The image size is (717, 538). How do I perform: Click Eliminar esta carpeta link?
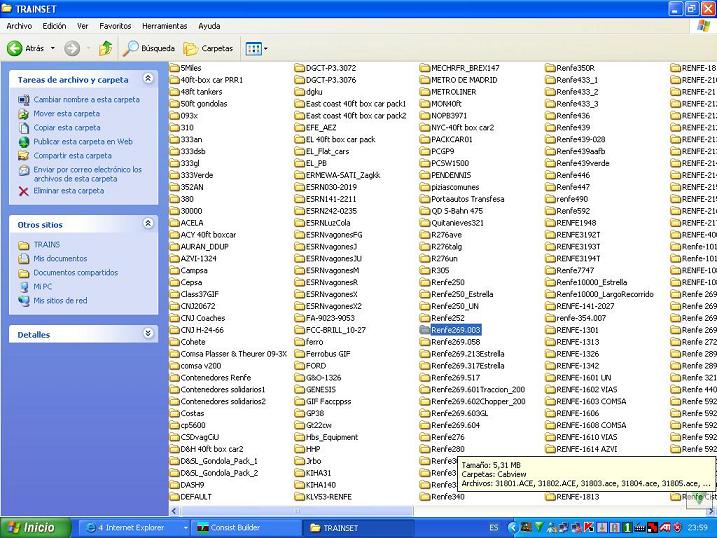[68, 190]
